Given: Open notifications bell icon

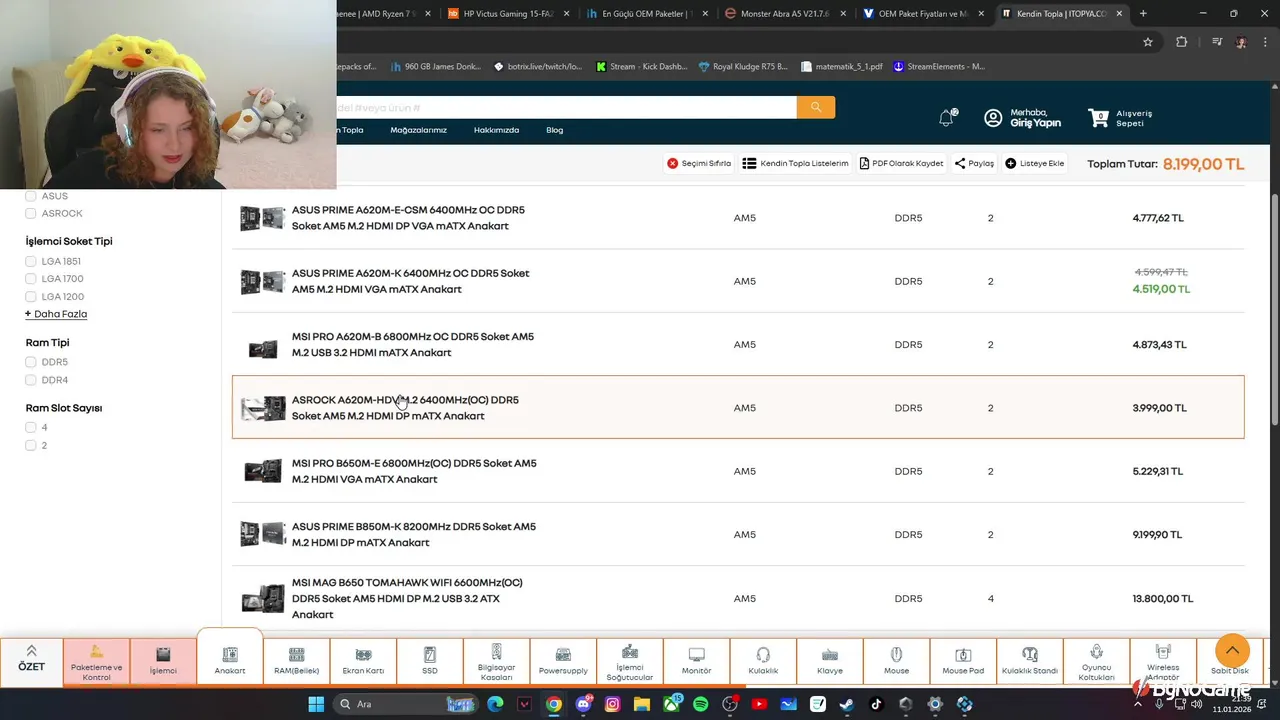Looking at the screenshot, I should (946, 118).
